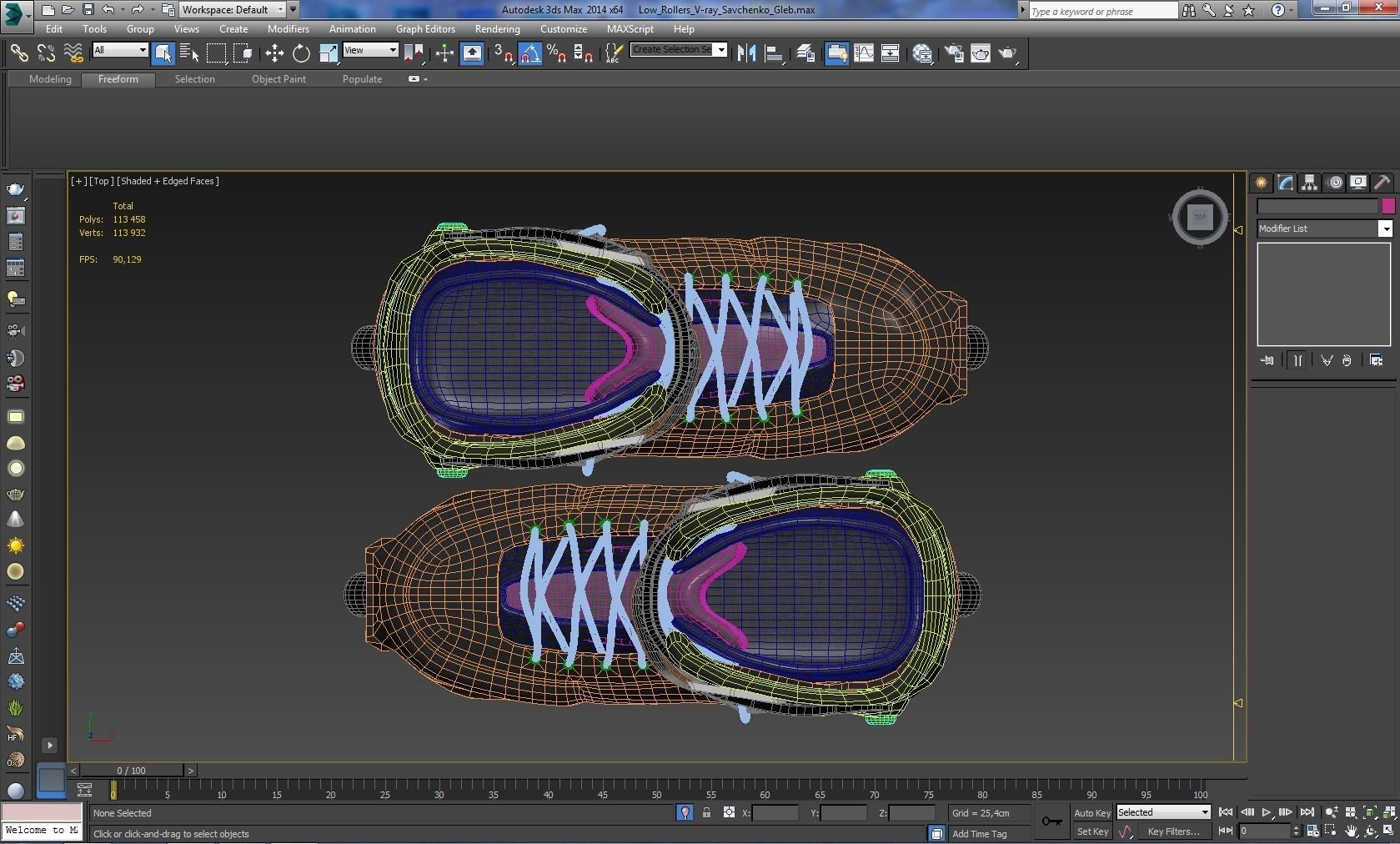1400x844 pixels.
Task: Open the Graph Editors menu
Action: pyautogui.click(x=425, y=29)
